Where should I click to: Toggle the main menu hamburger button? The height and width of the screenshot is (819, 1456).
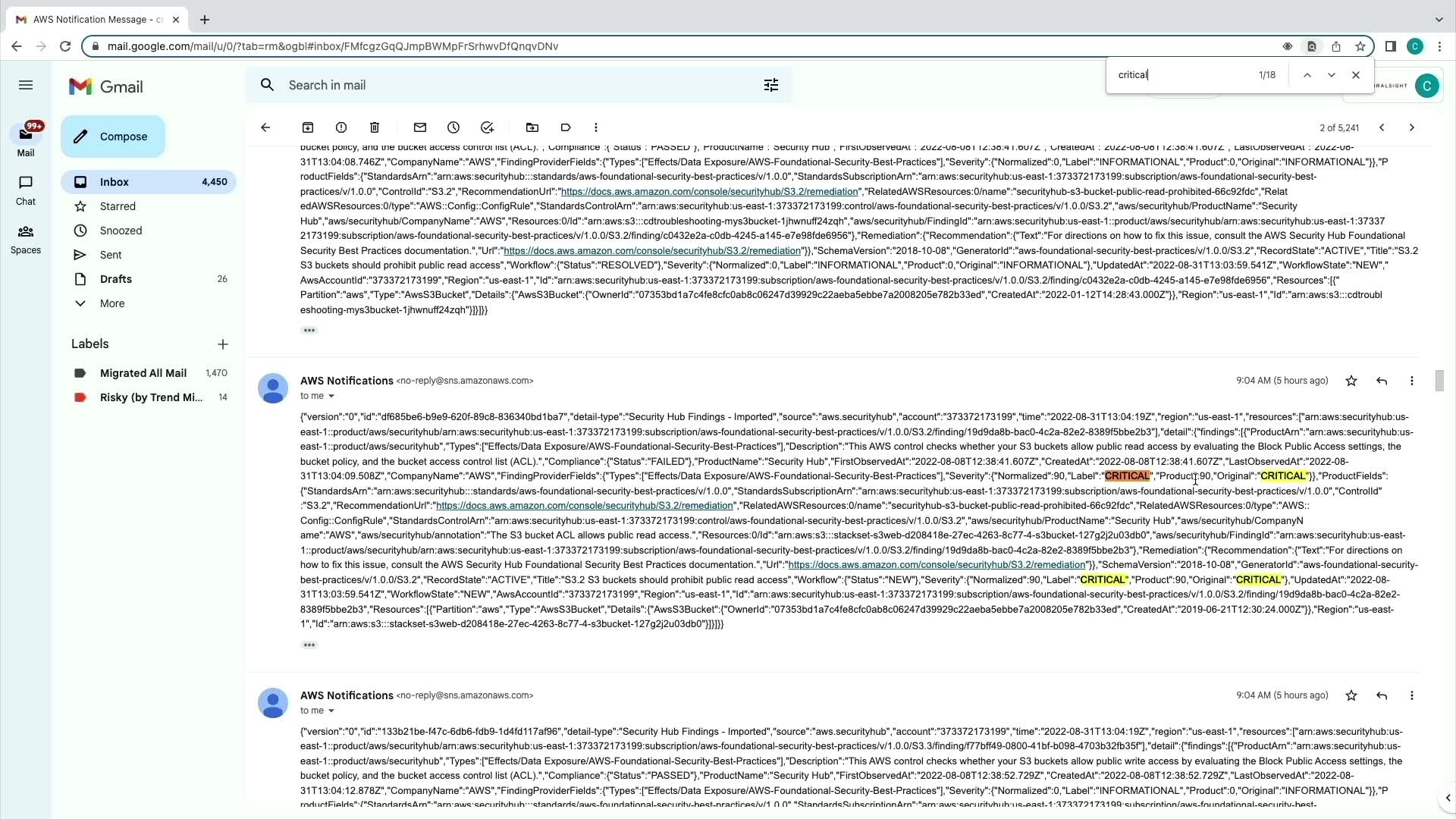[x=26, y=85]
